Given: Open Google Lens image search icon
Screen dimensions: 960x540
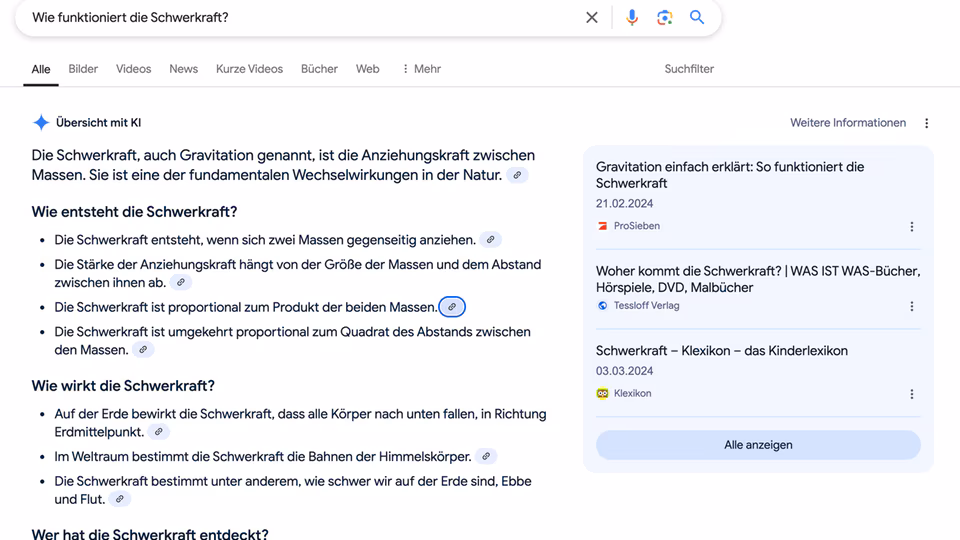Looking at the screenshot, I should [664, 17].
